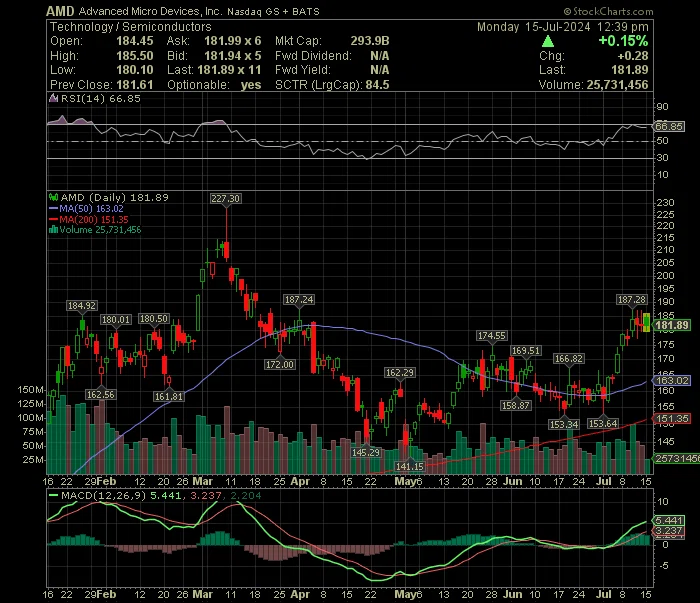This screenshot has width=700, height=603.
Task: Select the MA(50) 163.02 legend entry
Action: point(86,208)
